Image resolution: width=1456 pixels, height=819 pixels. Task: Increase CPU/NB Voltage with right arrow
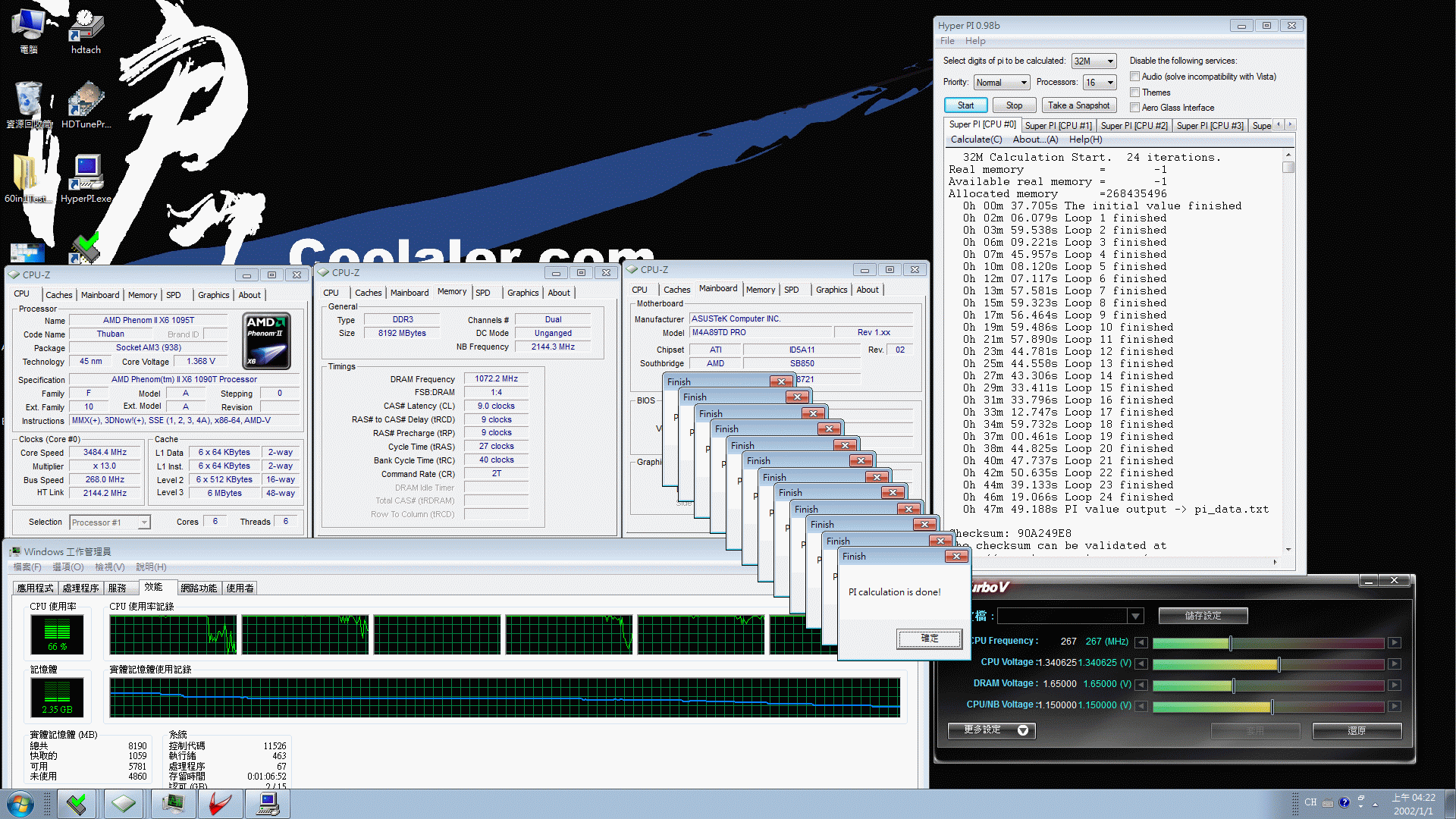point(1394,706)
